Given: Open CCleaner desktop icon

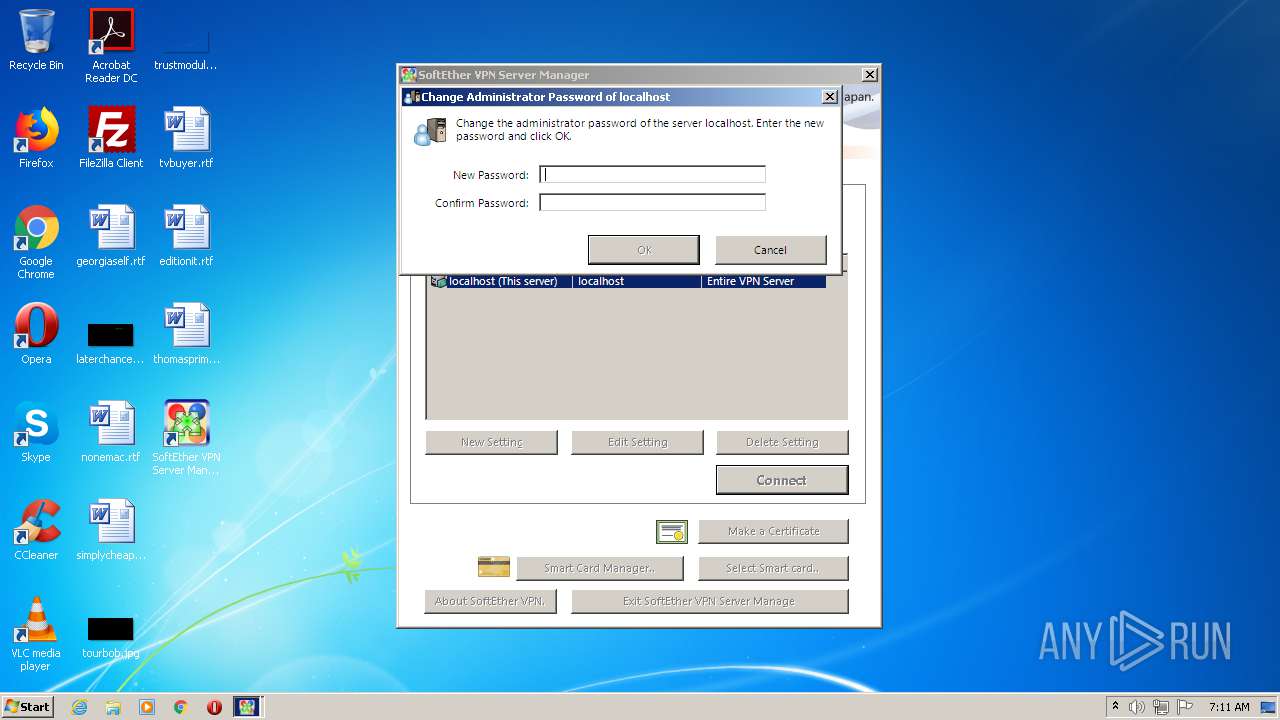Looking at the screenshot, I should click(36, 530).
